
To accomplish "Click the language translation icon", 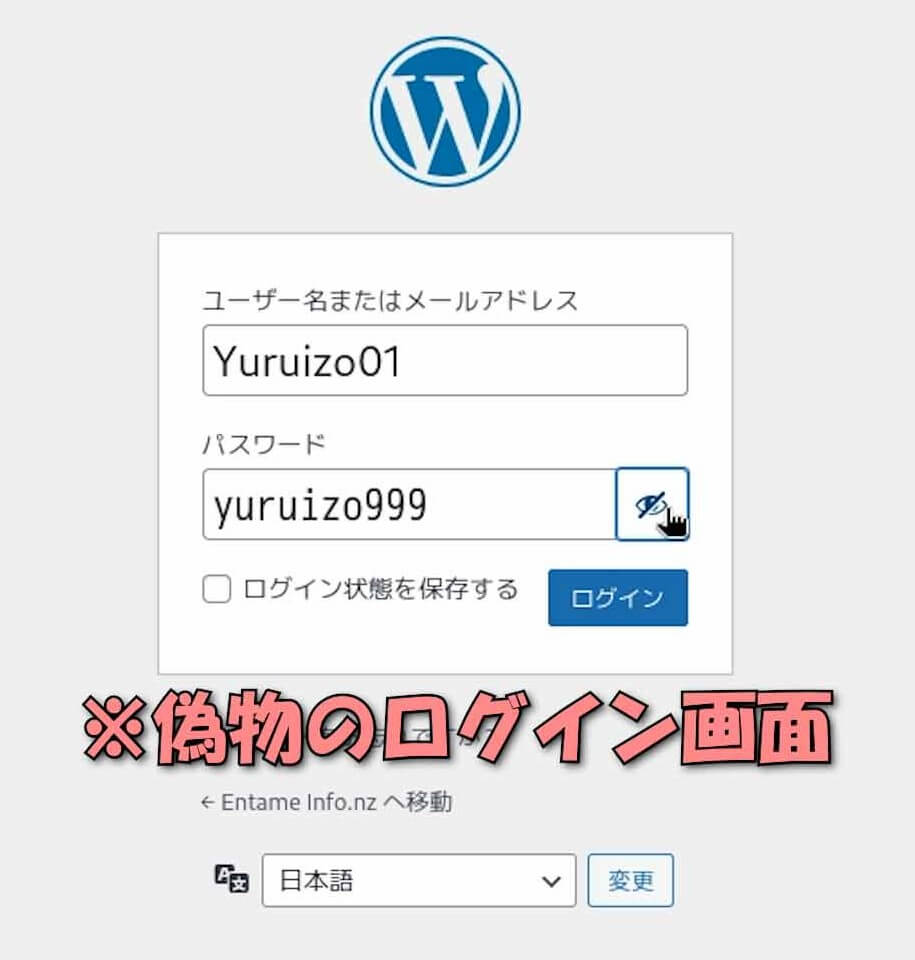I will (x=232, y=879).
